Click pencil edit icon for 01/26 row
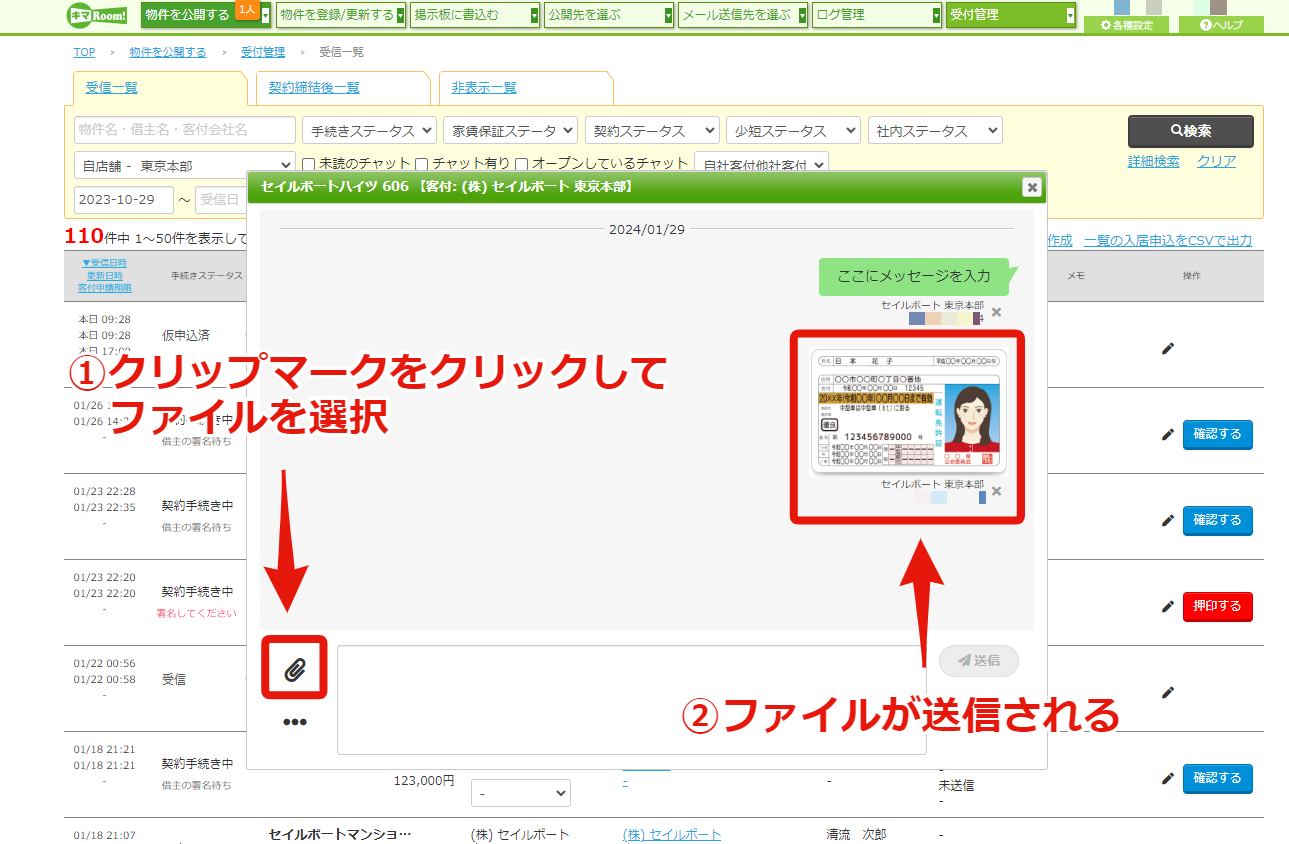 [x=1167, y=435]
